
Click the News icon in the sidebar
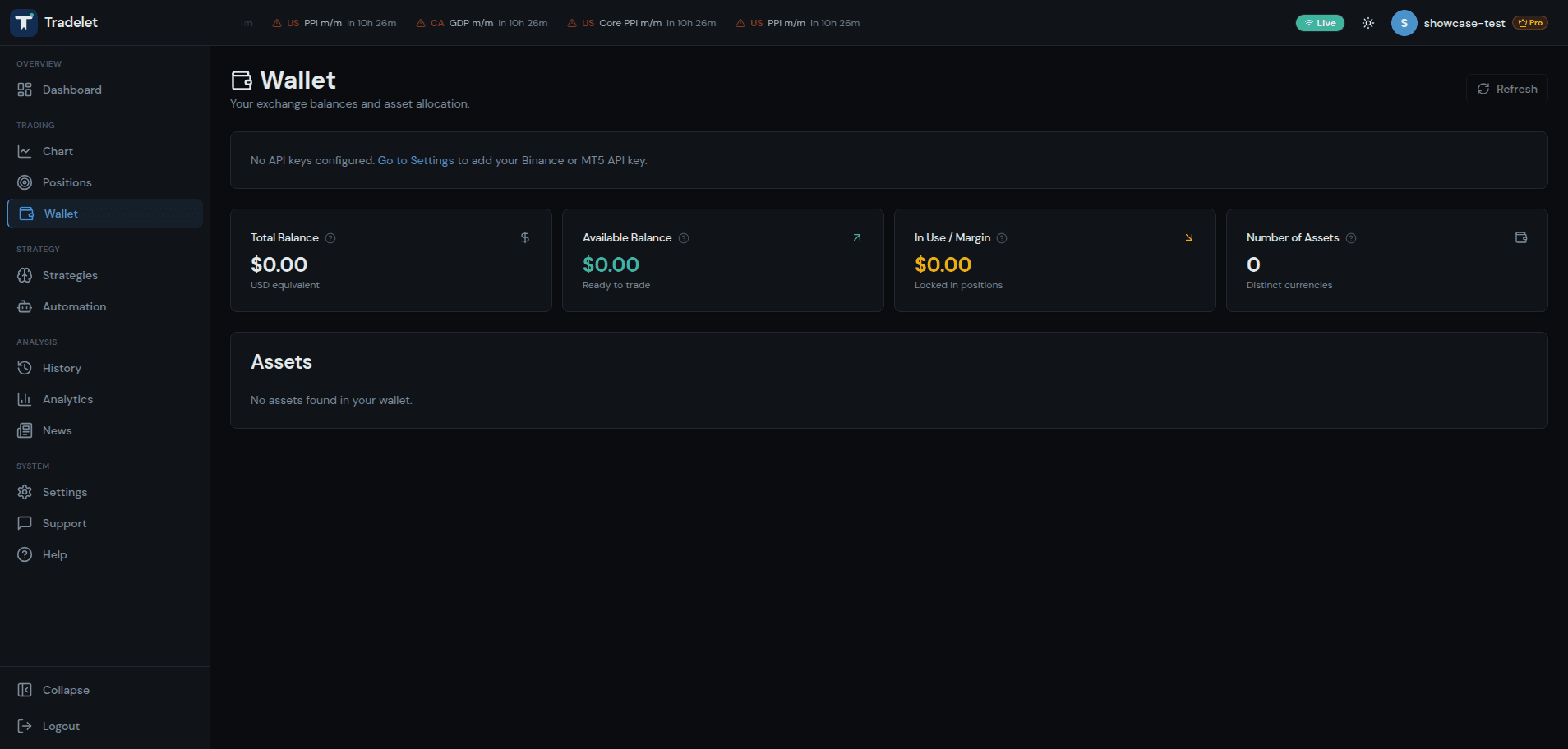tap(25, 430)
